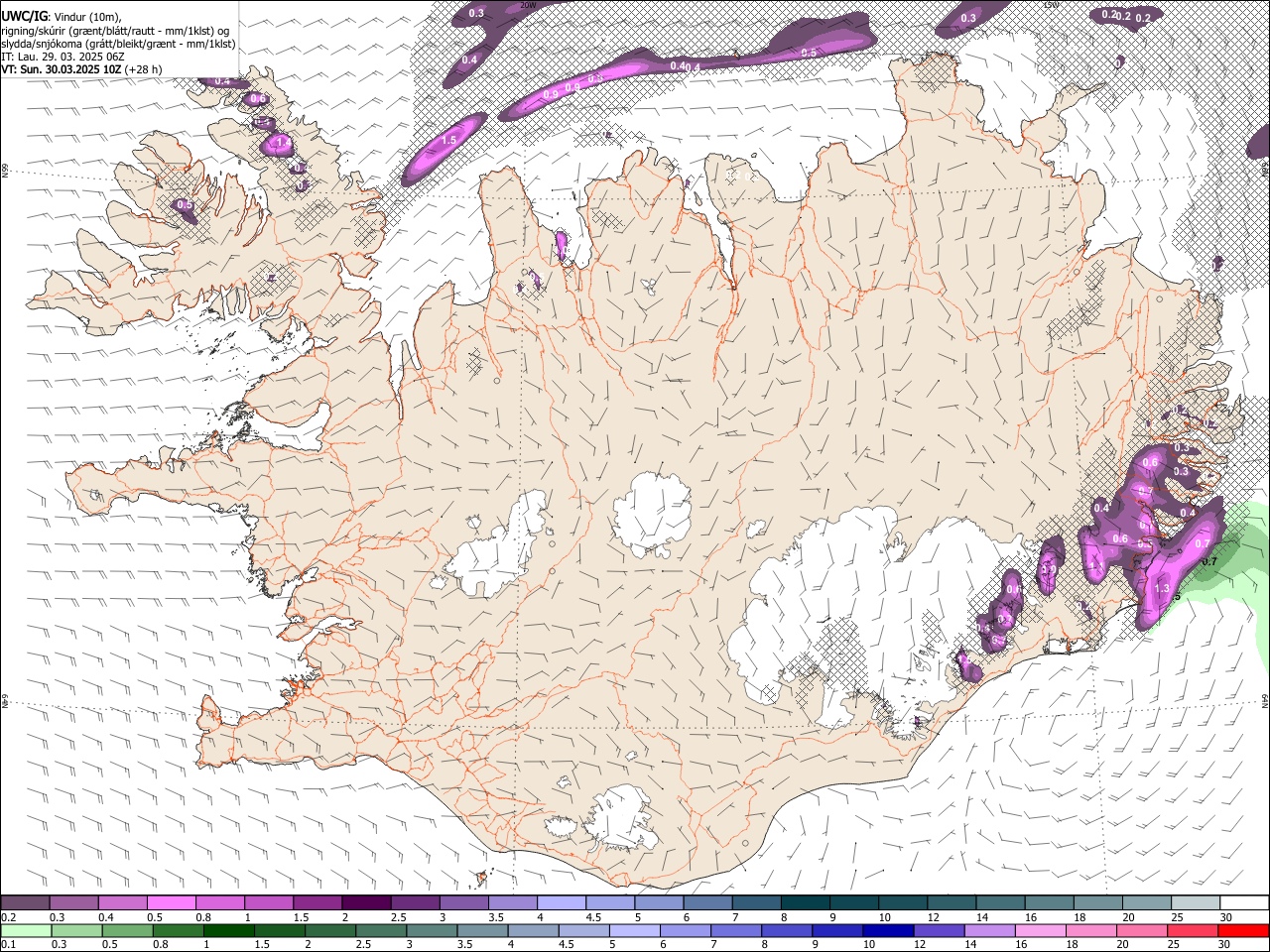
Task: Click the '25' value in the upper legend row
Action: 1176,917
